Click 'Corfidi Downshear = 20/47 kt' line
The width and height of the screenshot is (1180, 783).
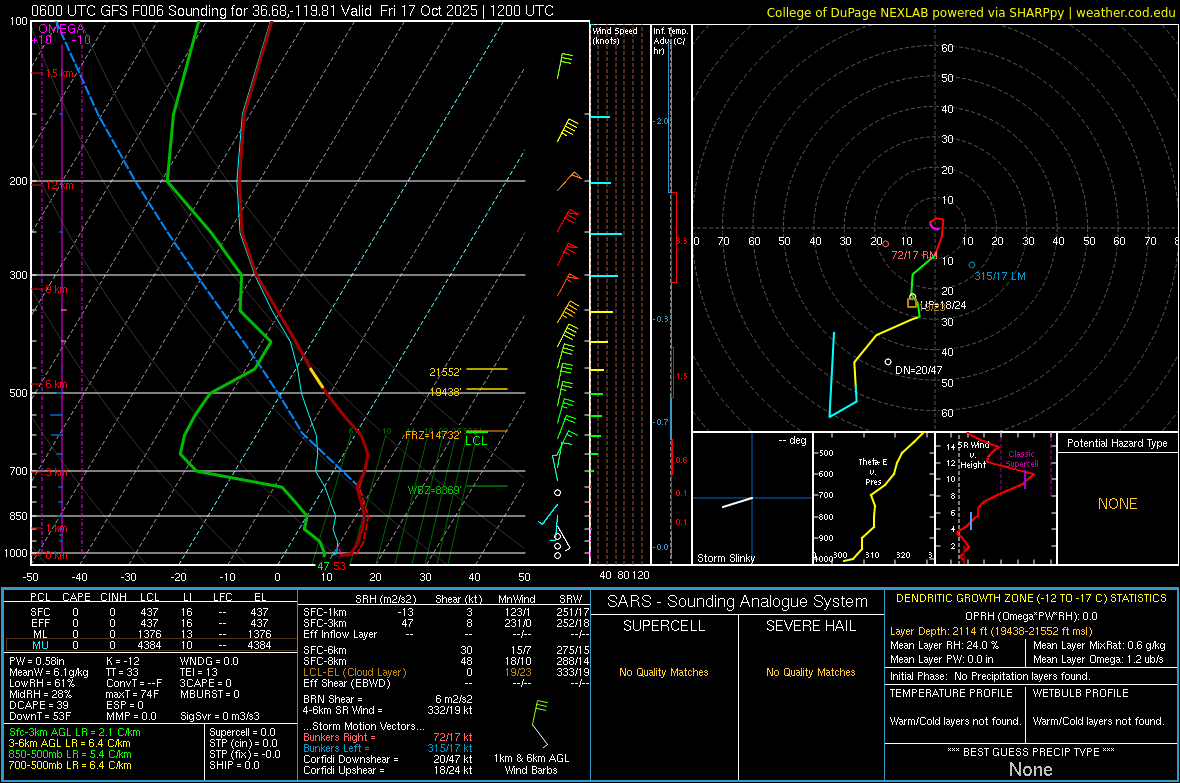tap(388, 760)
